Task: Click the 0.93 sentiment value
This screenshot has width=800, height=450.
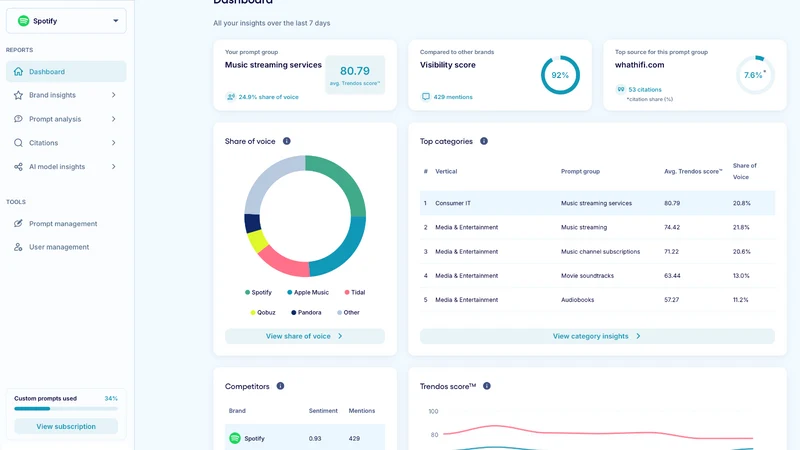Action: click(x=315, y=438)
